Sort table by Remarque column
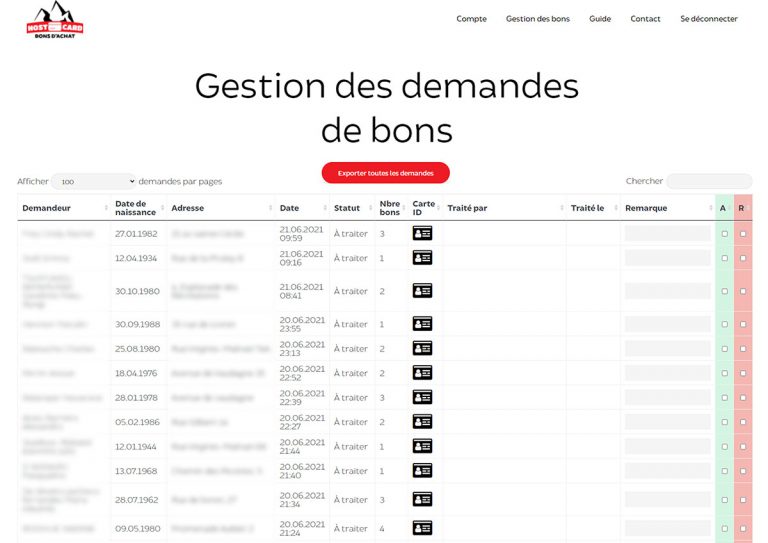Image resolution: width=768 pixels, height=543 pixels. click(x=668, y=208)
